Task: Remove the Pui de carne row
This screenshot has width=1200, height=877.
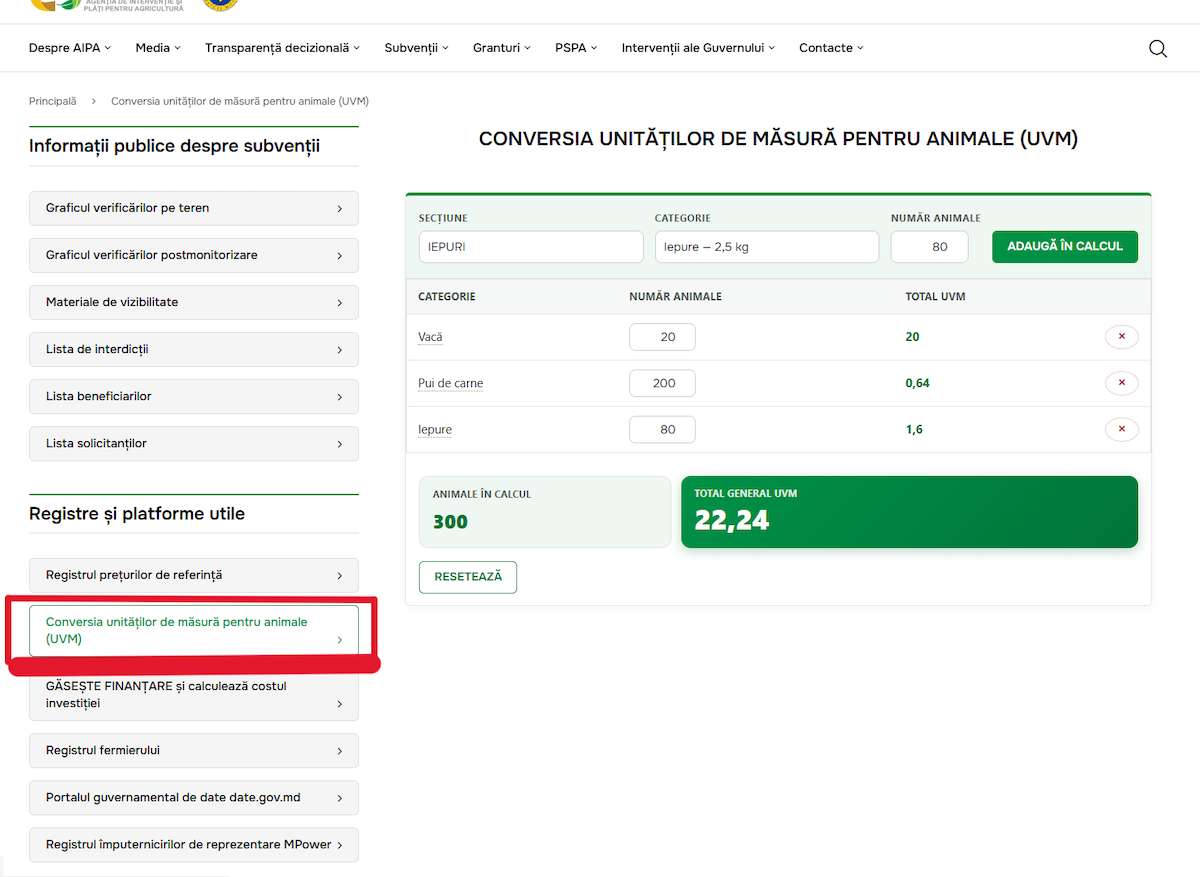Action: point(1121,383)
